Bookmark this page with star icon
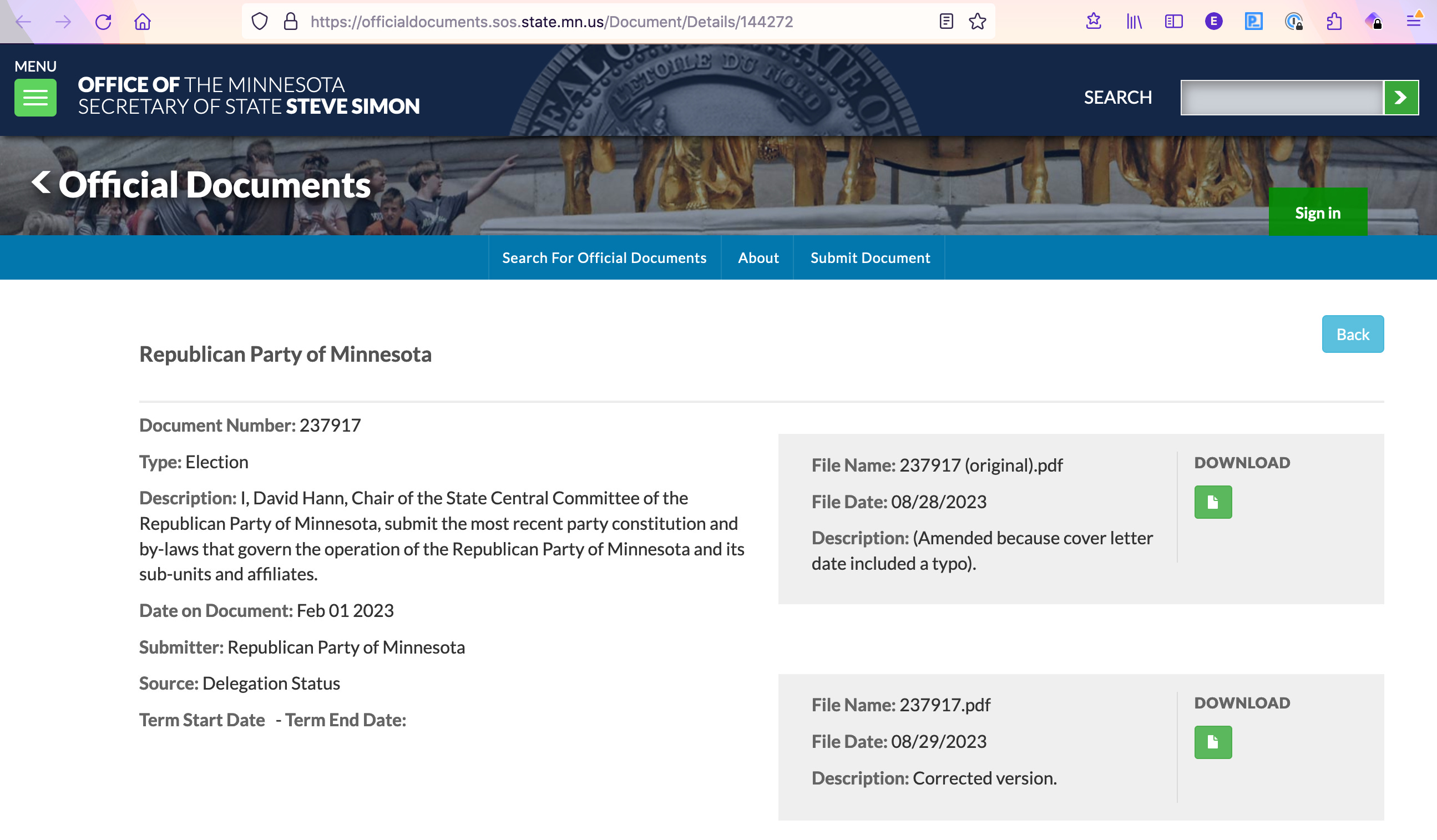This screenshot has width=1437, height=840. tap(977, 22)
